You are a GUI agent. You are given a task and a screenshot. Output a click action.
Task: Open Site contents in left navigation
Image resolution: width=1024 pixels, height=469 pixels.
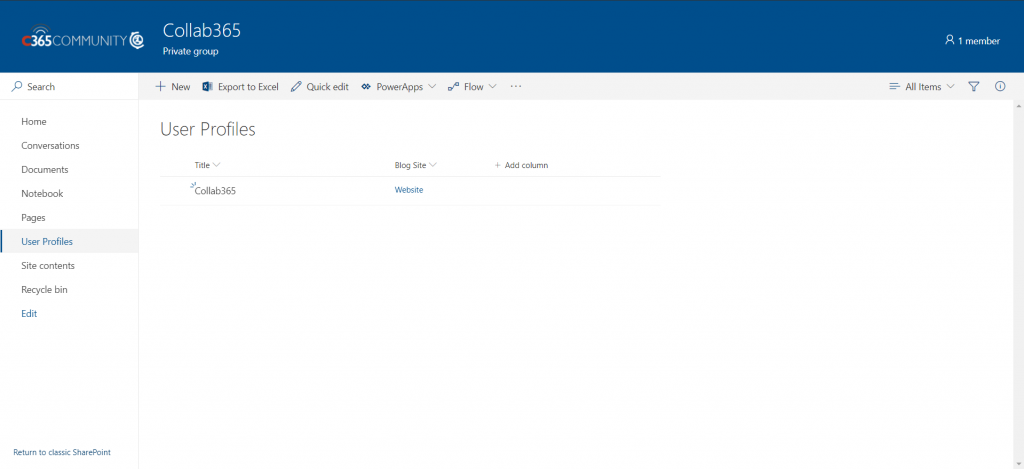click(x=48, y=265)
